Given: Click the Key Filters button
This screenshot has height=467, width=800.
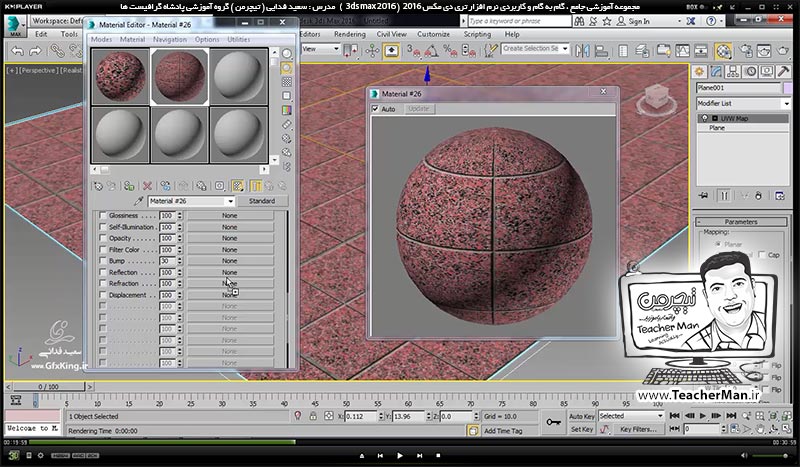Looking at the screenshot, I should 638,429.
